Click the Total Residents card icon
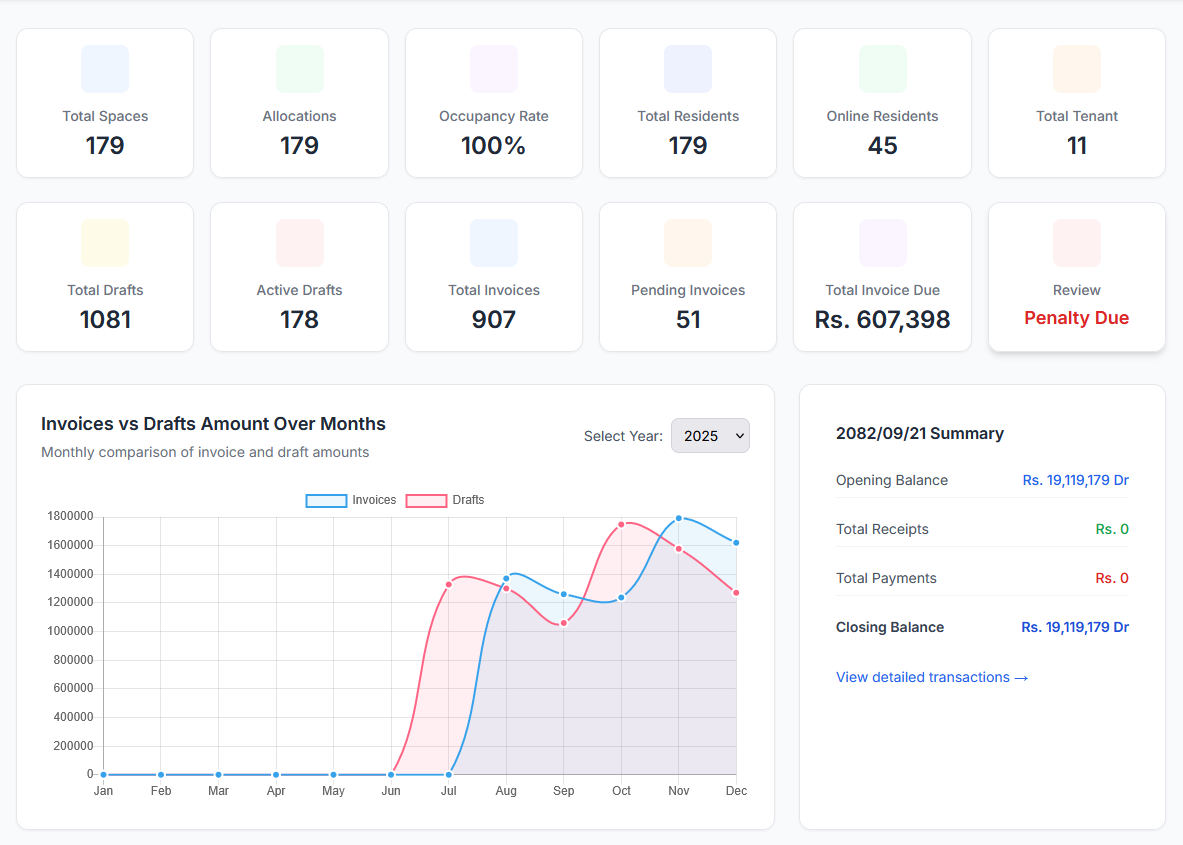Image resolution: width=1183 pixels, height=845 pixels. [687, 68]
